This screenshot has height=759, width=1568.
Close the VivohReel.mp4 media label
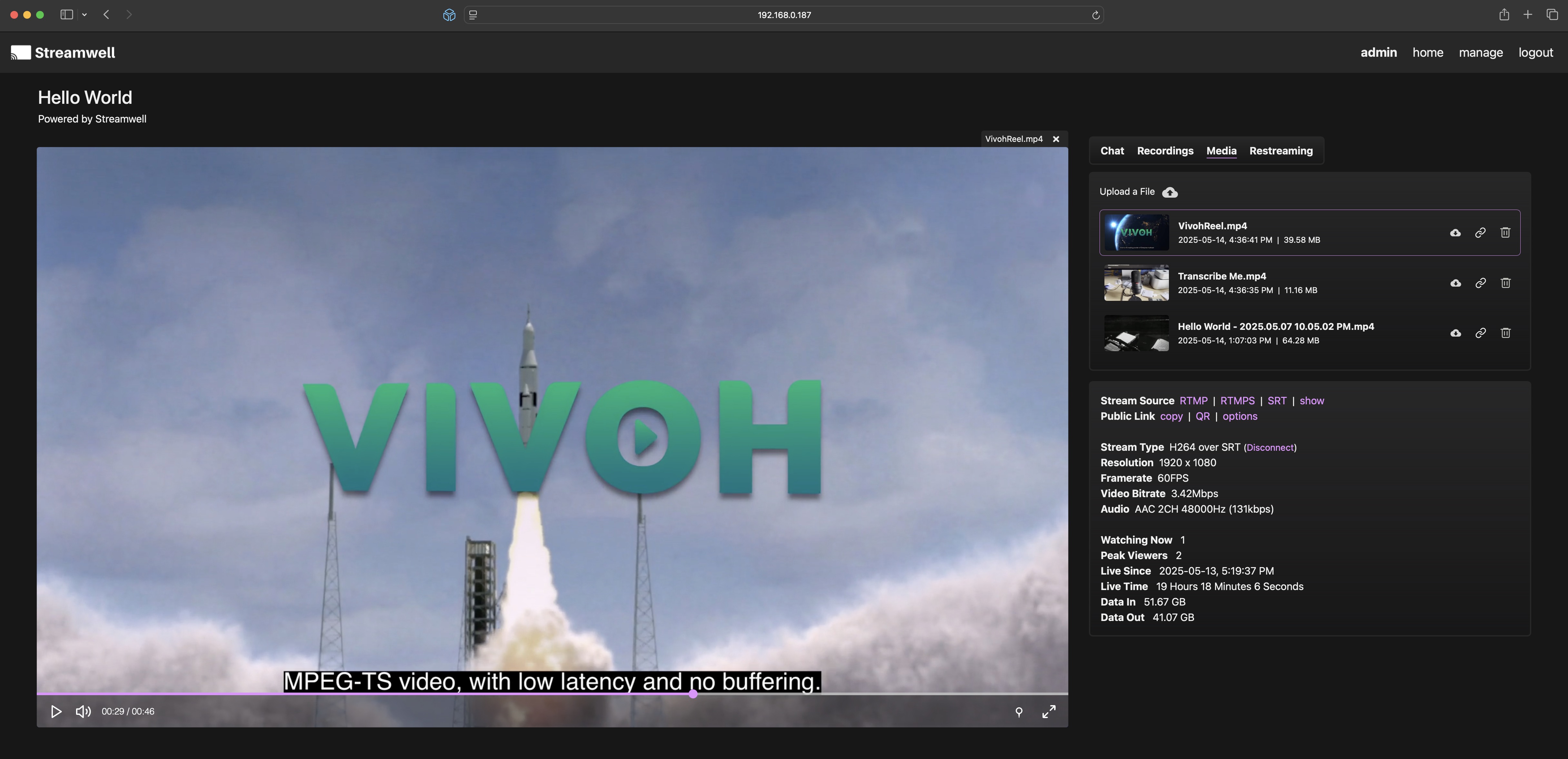tap(1056, 139)
